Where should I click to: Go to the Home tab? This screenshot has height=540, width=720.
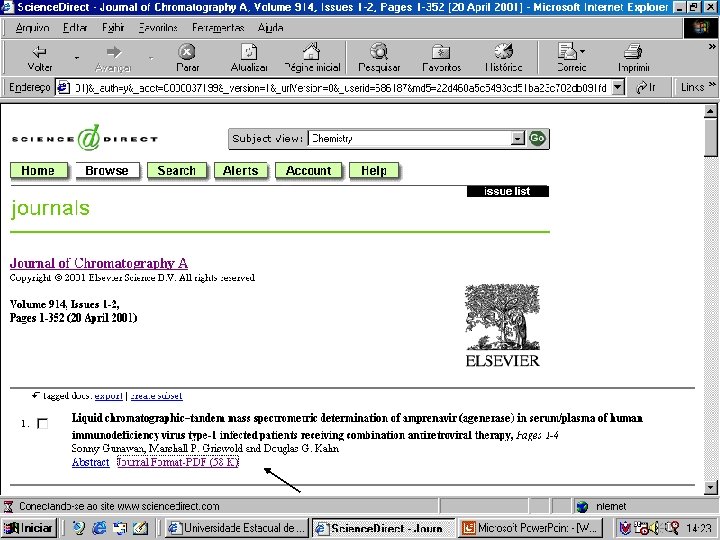pos(39,170)
